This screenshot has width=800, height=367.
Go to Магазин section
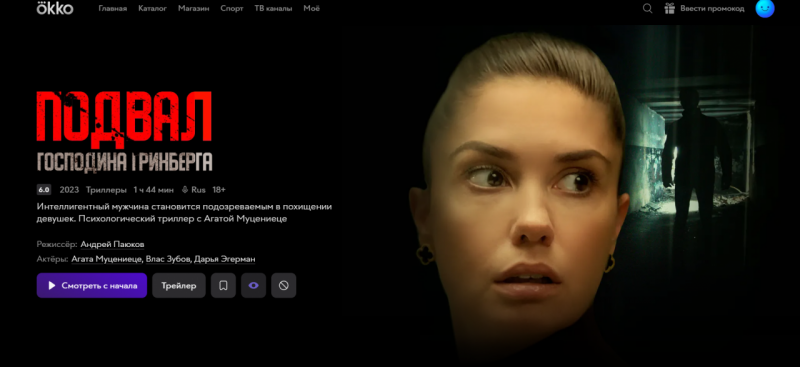click(x=194, y=9)
